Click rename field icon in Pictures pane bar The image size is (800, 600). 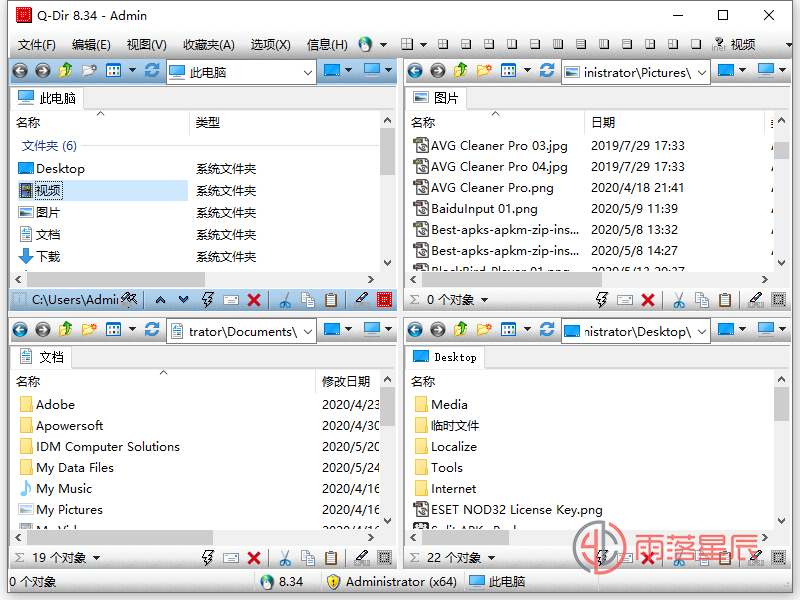625,300
